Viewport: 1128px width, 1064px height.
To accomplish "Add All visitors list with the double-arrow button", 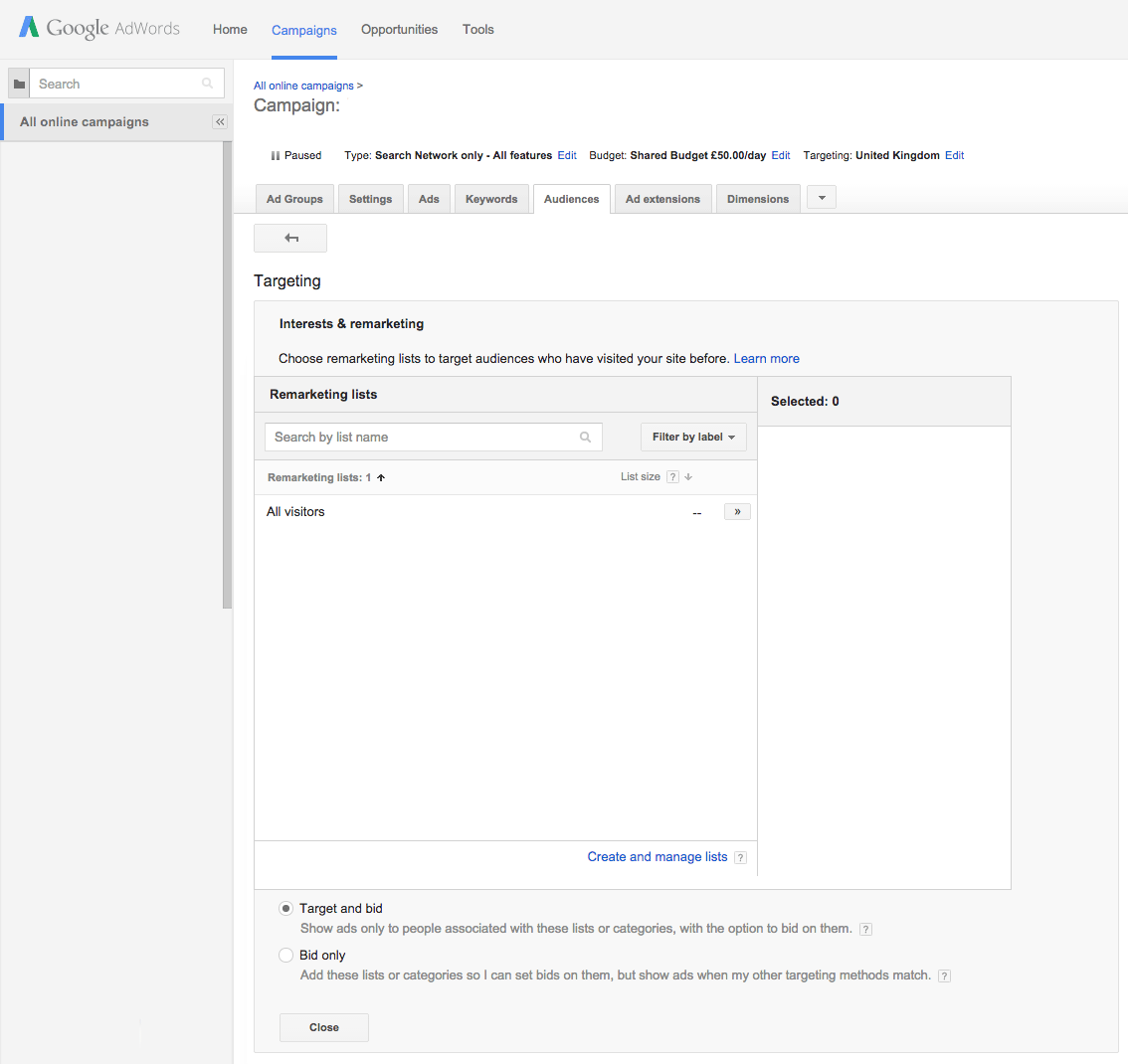I will [x=737, y=512].
